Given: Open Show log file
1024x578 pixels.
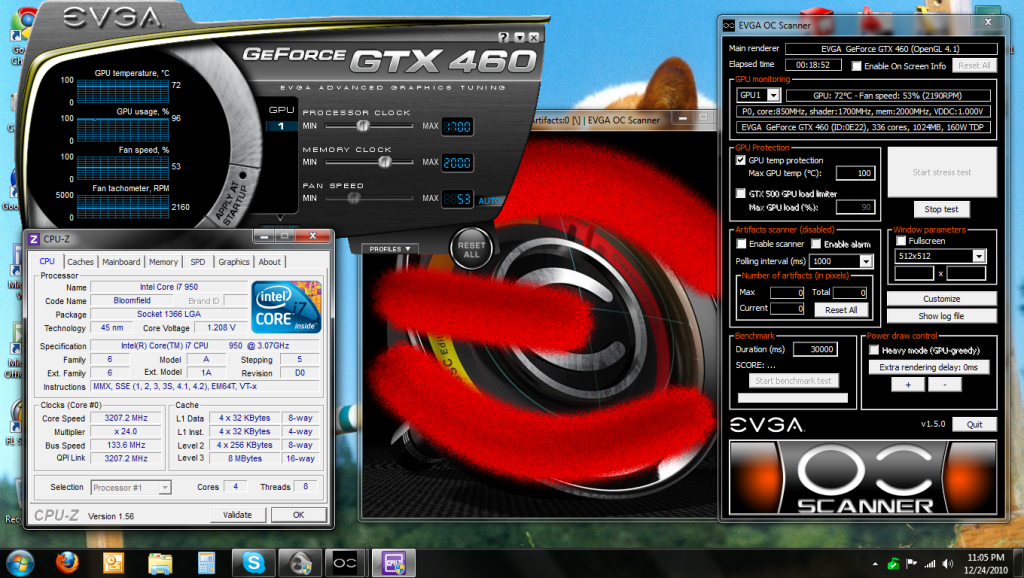Looking at the screenshot, I should click(x=942, y=315).
